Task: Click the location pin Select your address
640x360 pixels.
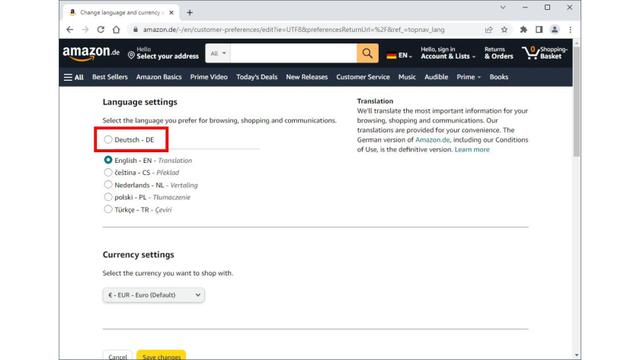Action: [x=163, y=53]
